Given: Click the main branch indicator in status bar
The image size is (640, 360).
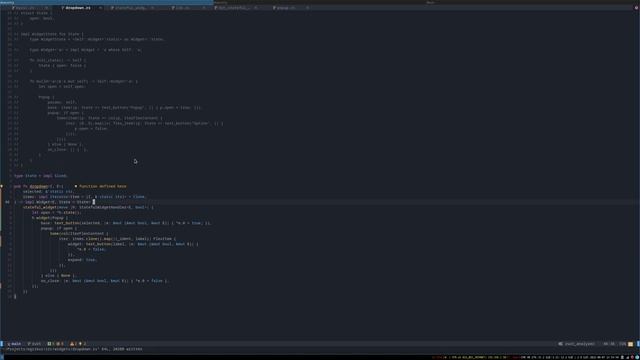Looking at the screenshot, I should point(14,344).
